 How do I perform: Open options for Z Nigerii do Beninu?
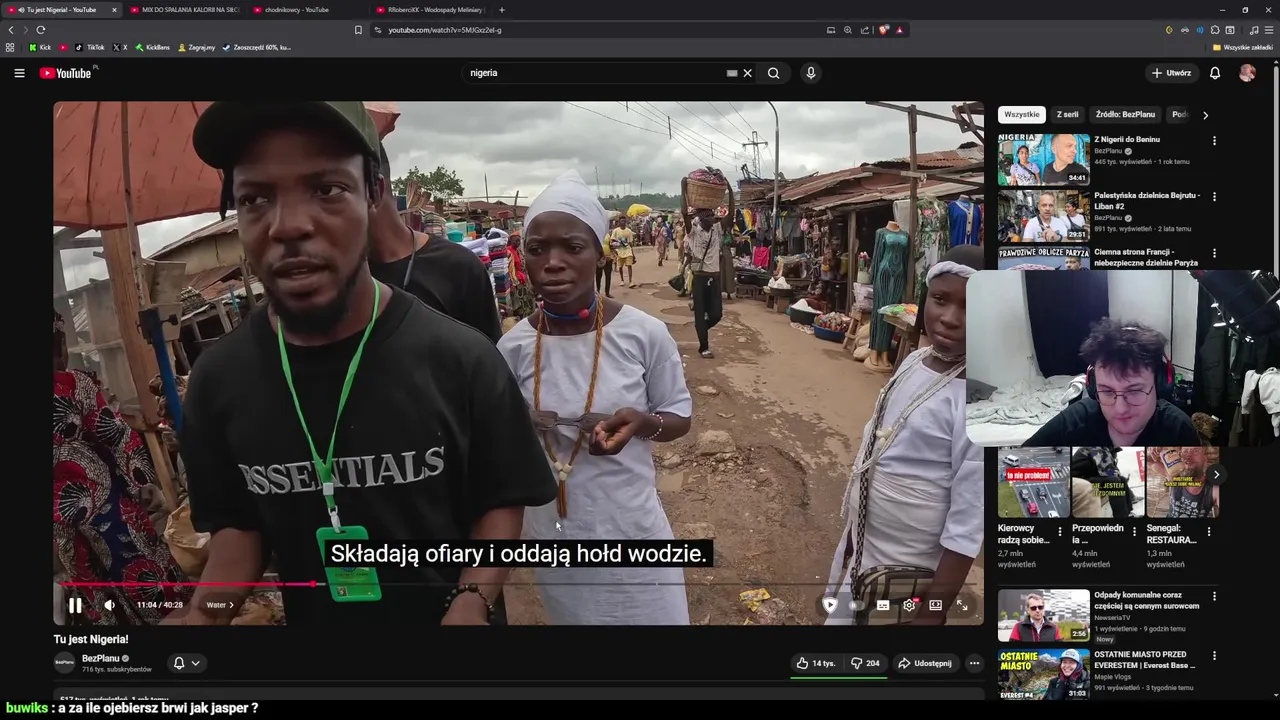[1214, 141]
